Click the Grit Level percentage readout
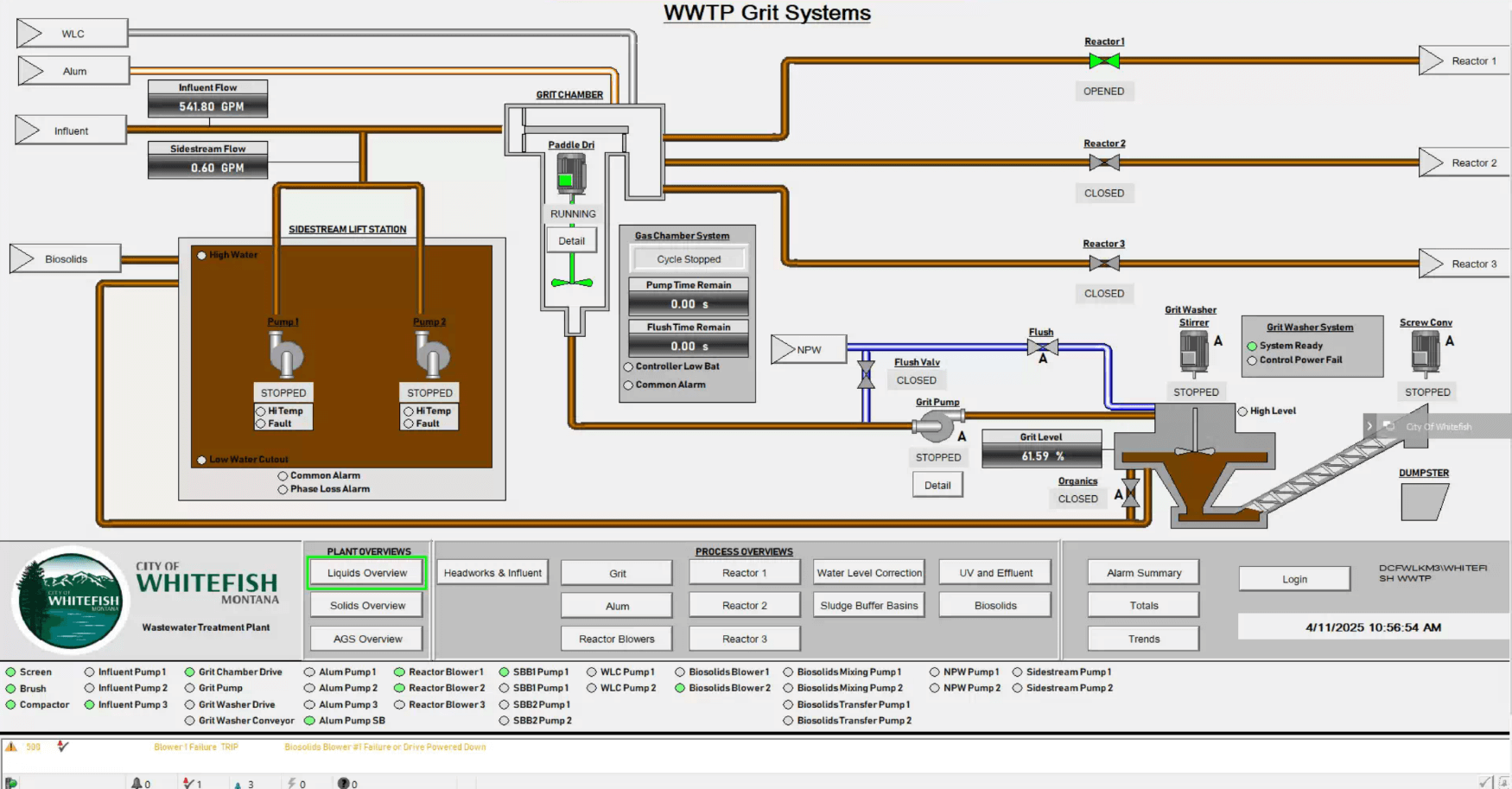Screen dimensions: 1512x789 1042,456
